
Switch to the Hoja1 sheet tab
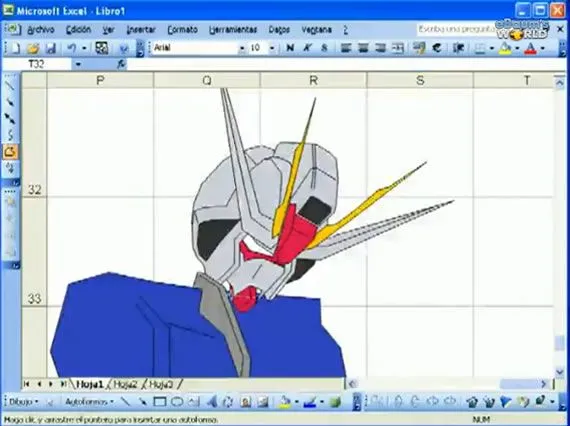point(89,384)
